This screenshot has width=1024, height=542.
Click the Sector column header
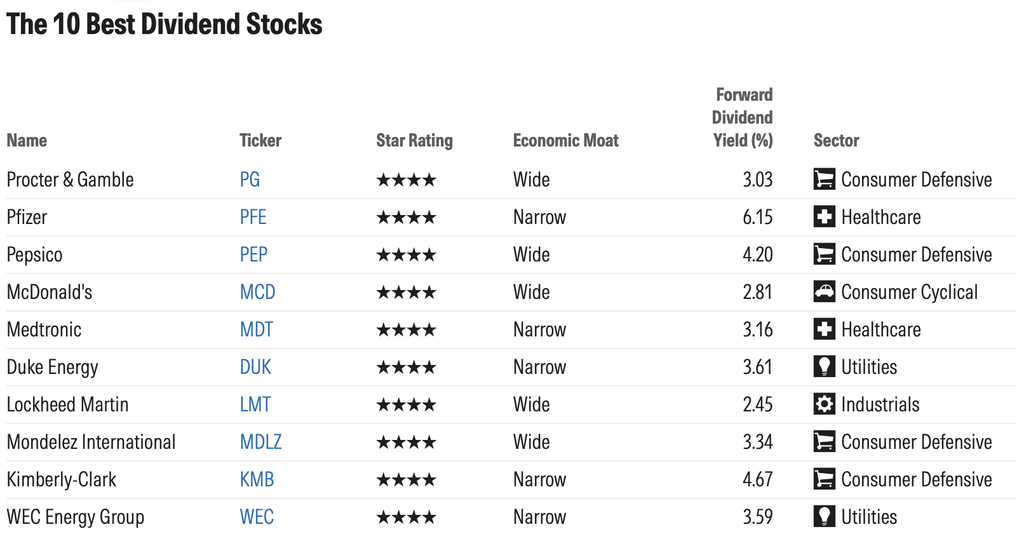(x=836, y=140)
